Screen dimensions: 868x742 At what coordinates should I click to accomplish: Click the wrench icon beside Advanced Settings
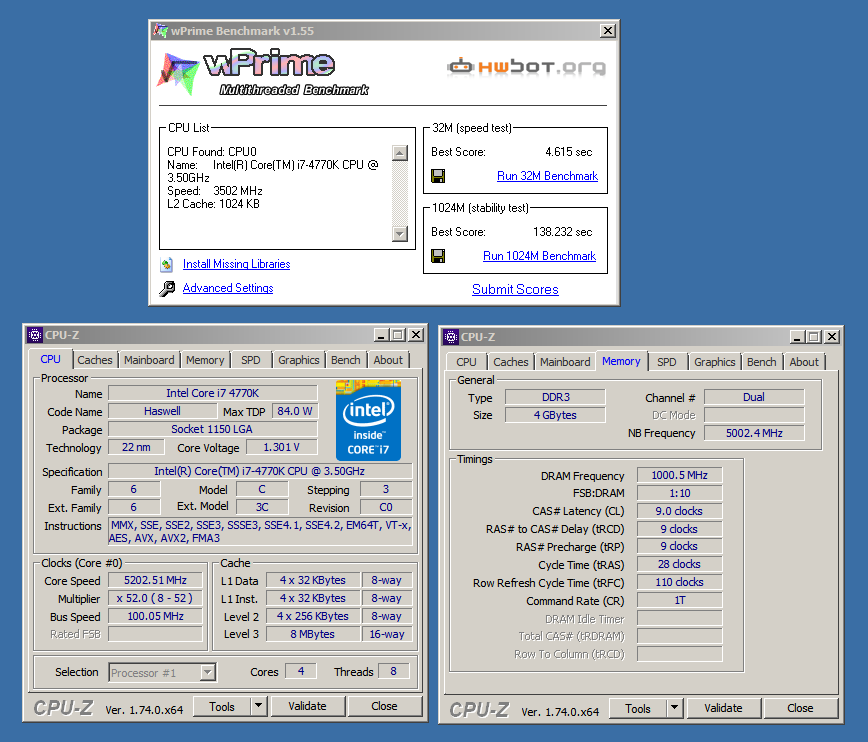pyautogui.click(x=167, y=288)
